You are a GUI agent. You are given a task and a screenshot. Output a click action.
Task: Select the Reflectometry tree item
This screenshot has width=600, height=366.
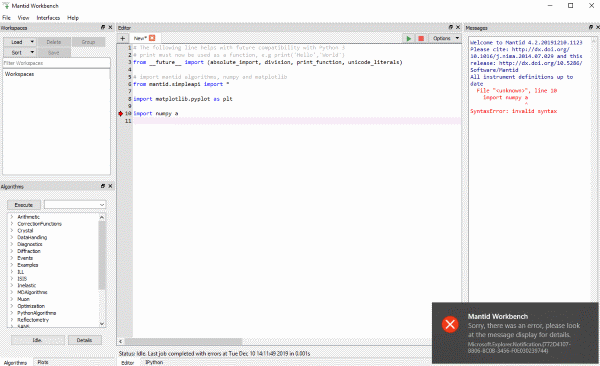click(x=33, y=320)
